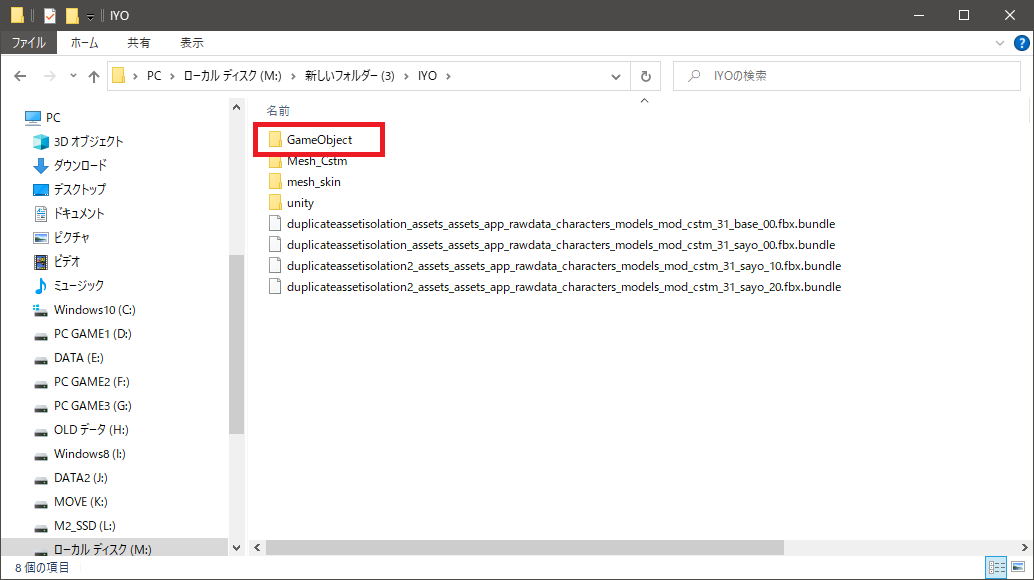Switch to large icons view layout
This screenshot has height=580, width=1034.
click(1018, 567)
